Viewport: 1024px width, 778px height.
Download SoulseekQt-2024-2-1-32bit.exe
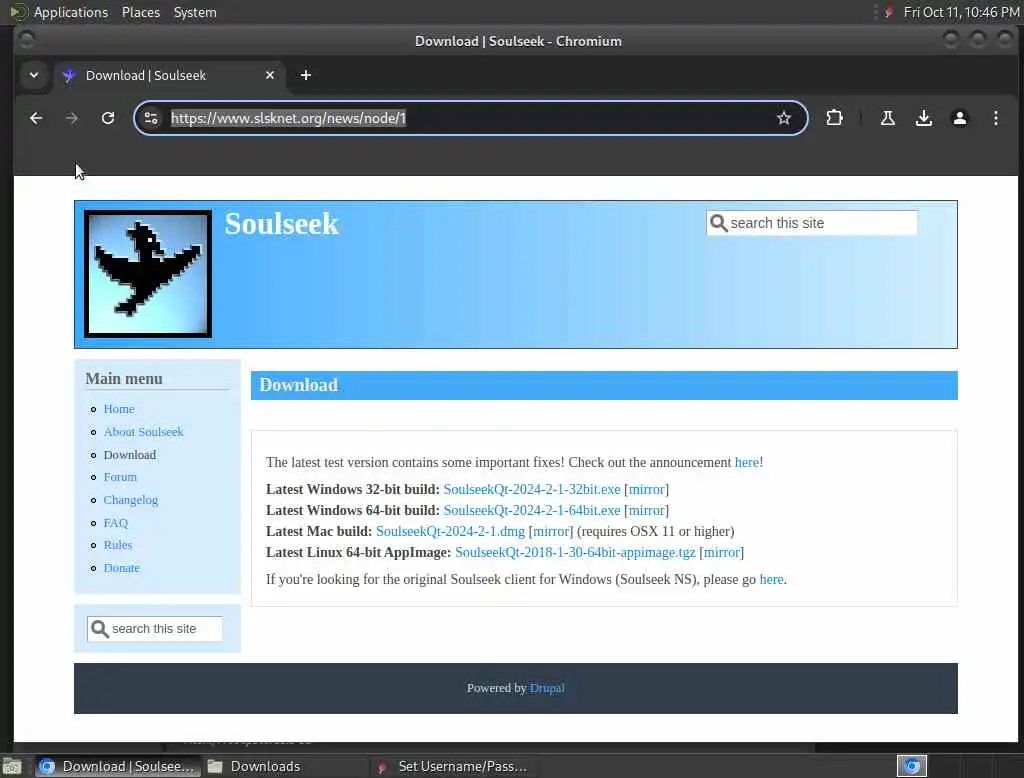[x=532, y=489]
